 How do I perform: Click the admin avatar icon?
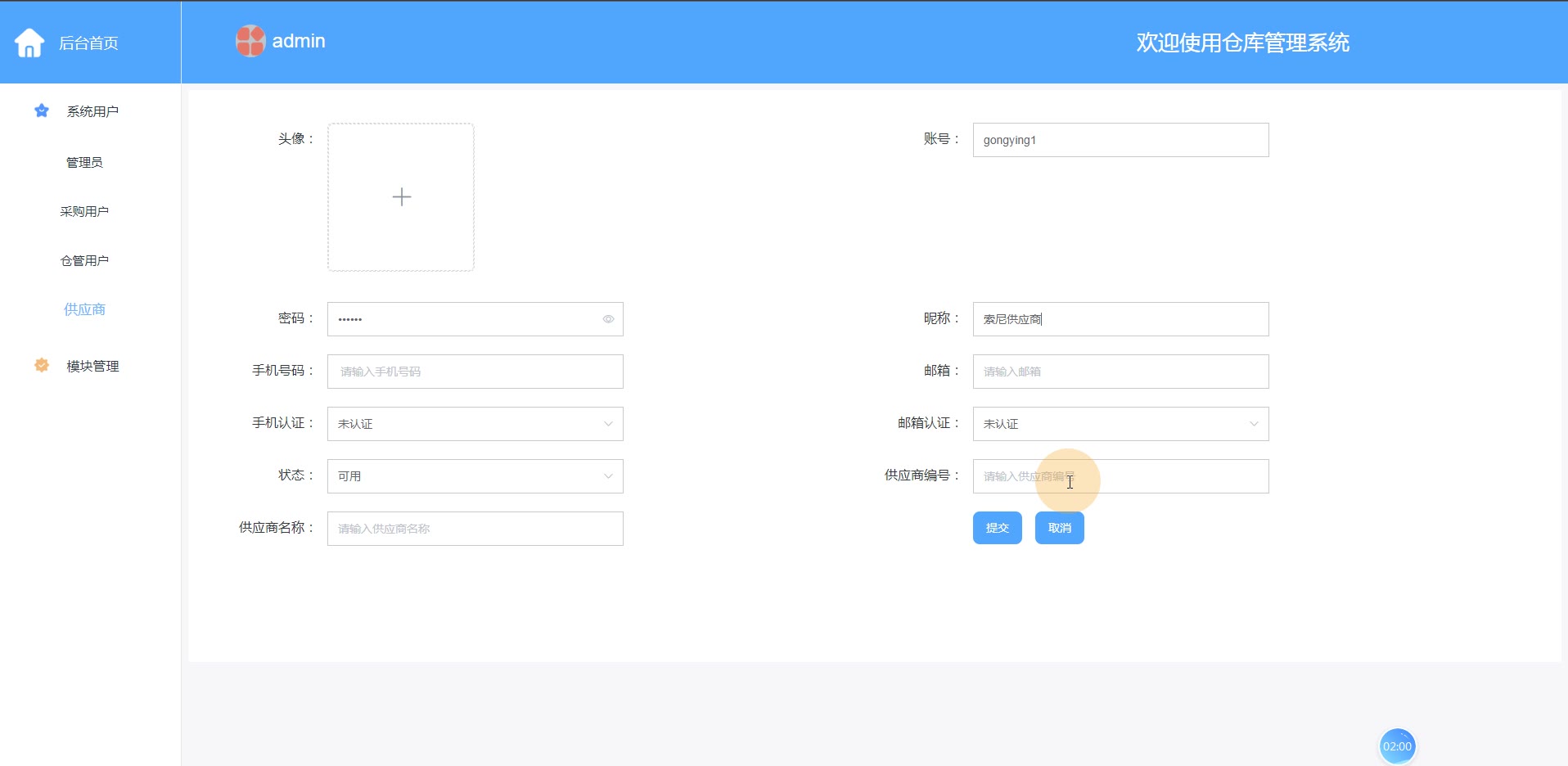click(x=250, y=41)
